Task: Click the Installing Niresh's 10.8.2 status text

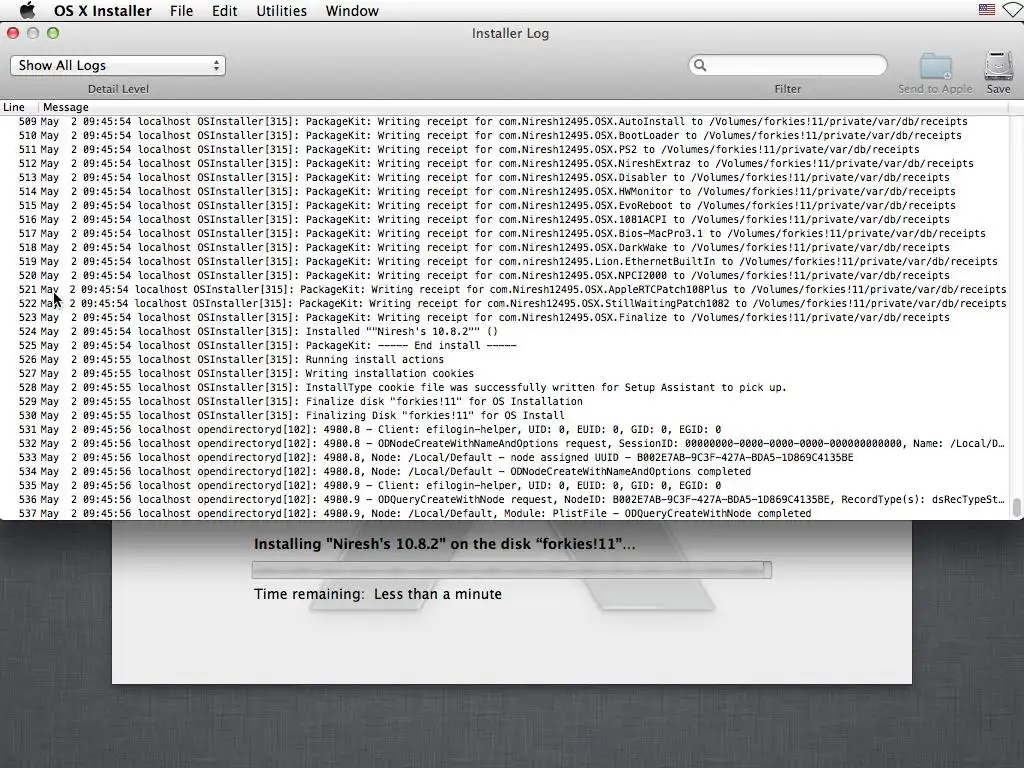Action: click(x=444, y=544)
